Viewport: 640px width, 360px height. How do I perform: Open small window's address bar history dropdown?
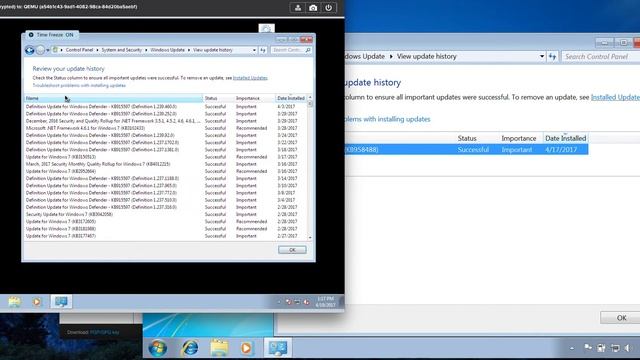[254, 50]
